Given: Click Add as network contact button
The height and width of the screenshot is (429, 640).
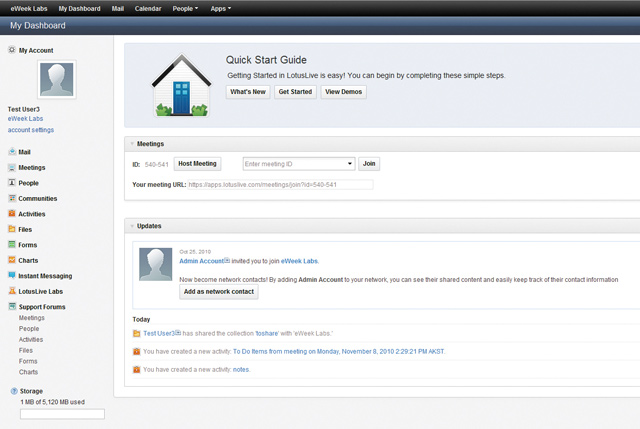Looking at the screenshot, I should 219,292.
